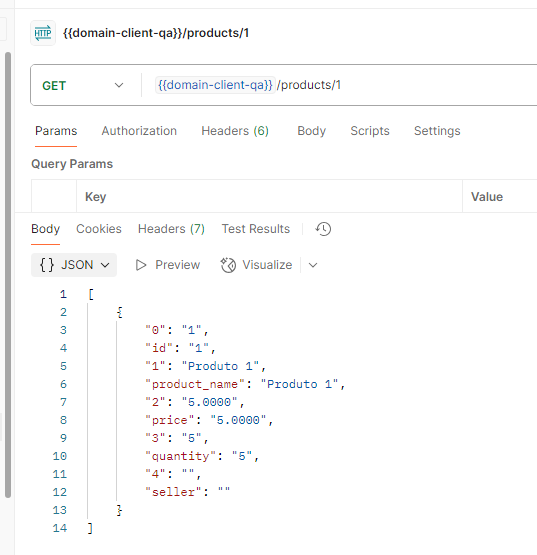Switch to the Authorization tab
The width and height of the screenshot is (537, 555).
click(139, 131)
